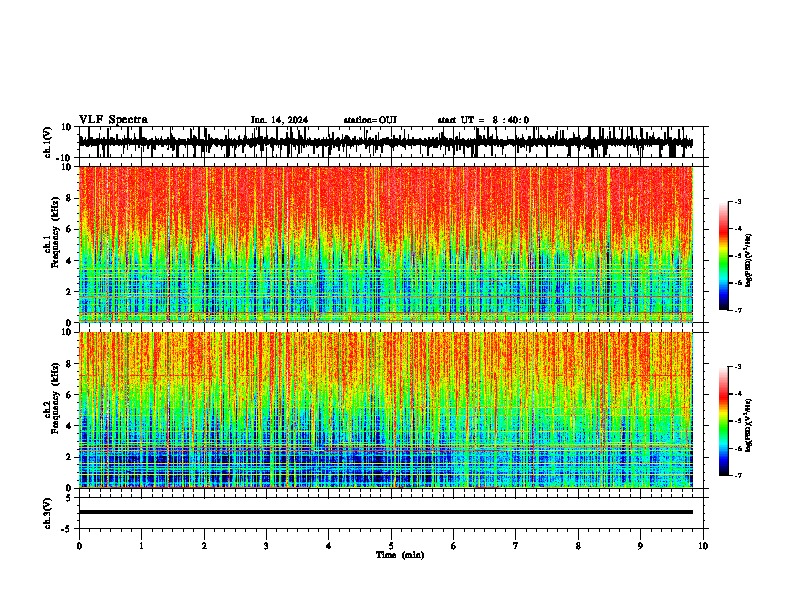Click inside the ch.1 frequency spectrogram
Viewport: 792px width, 612px height.
pos(385,244)
